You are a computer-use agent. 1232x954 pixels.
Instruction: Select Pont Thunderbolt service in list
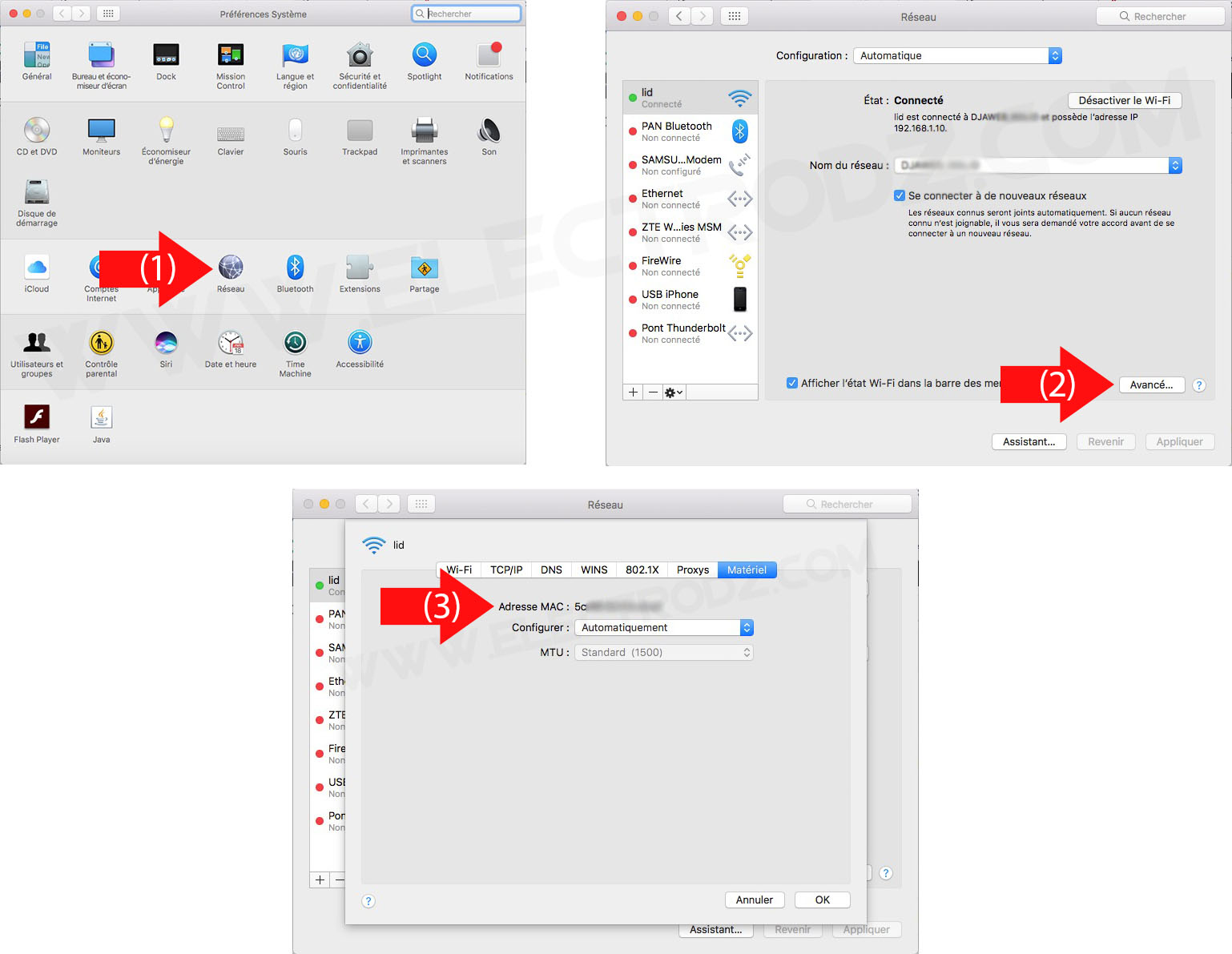690,333
